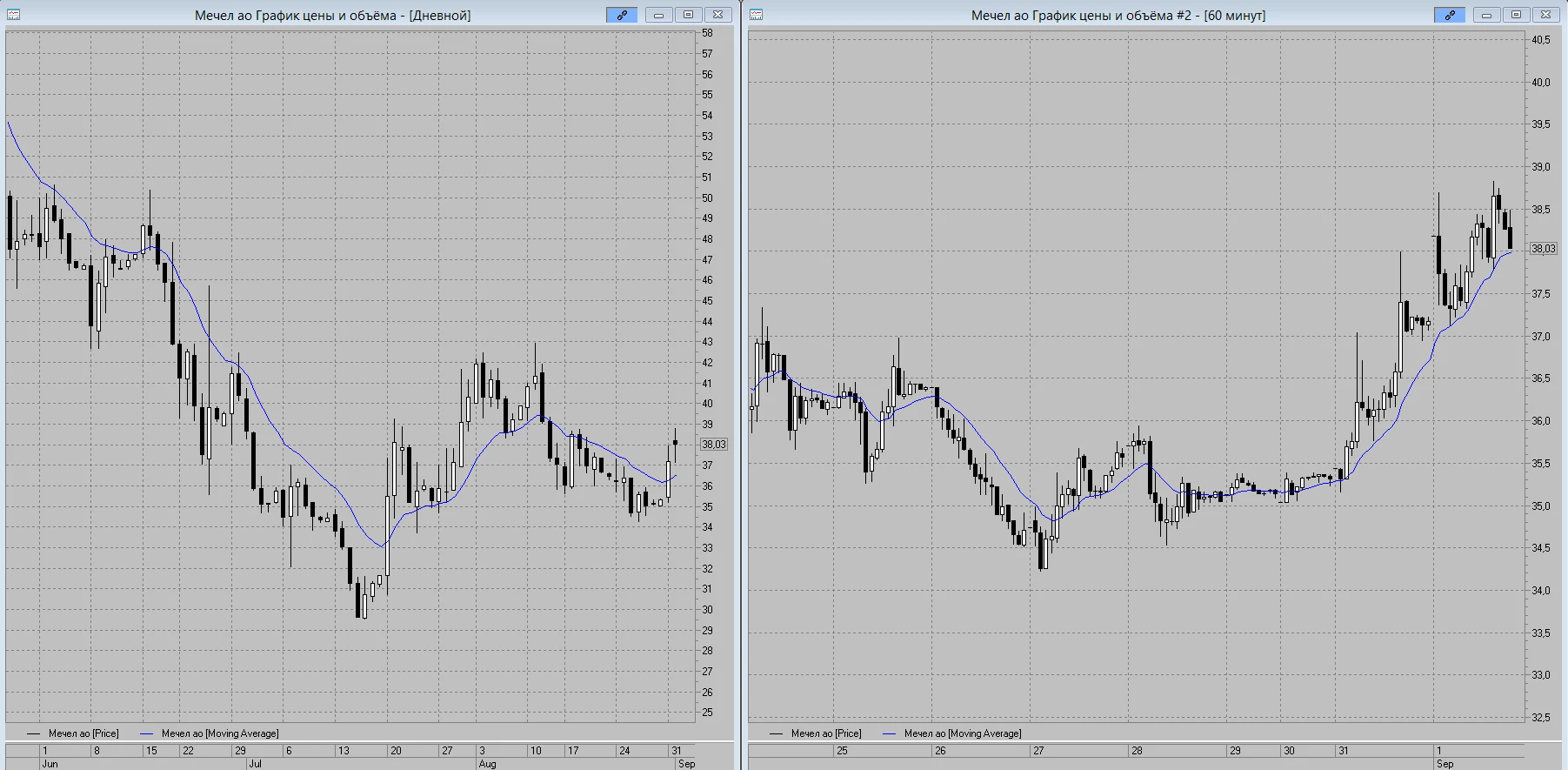Close the 60 минут chart window
This screenshot has width=1568, height=770.
1545,15
